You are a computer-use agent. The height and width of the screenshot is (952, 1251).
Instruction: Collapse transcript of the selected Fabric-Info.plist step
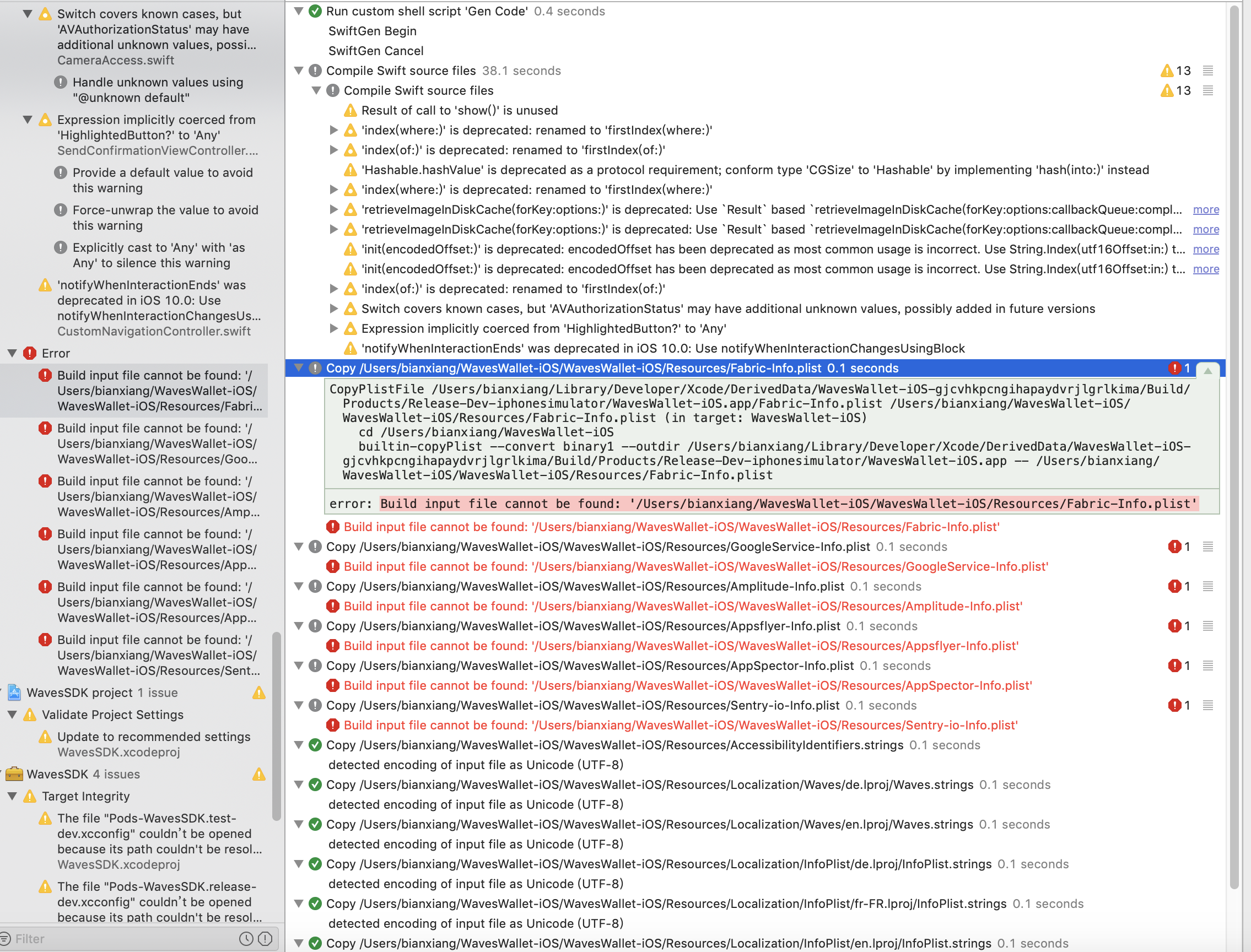[x=1207, y=371]
